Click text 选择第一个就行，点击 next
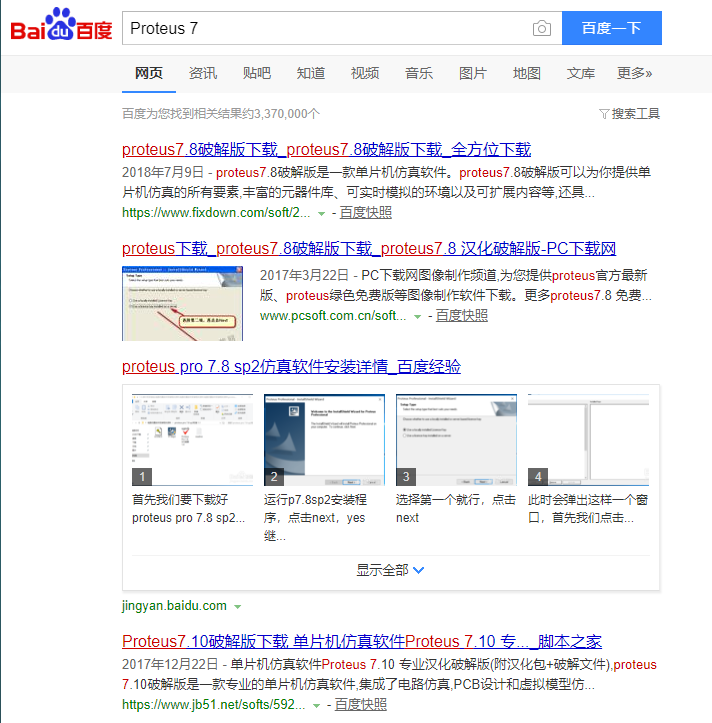 tap(456, 509)
